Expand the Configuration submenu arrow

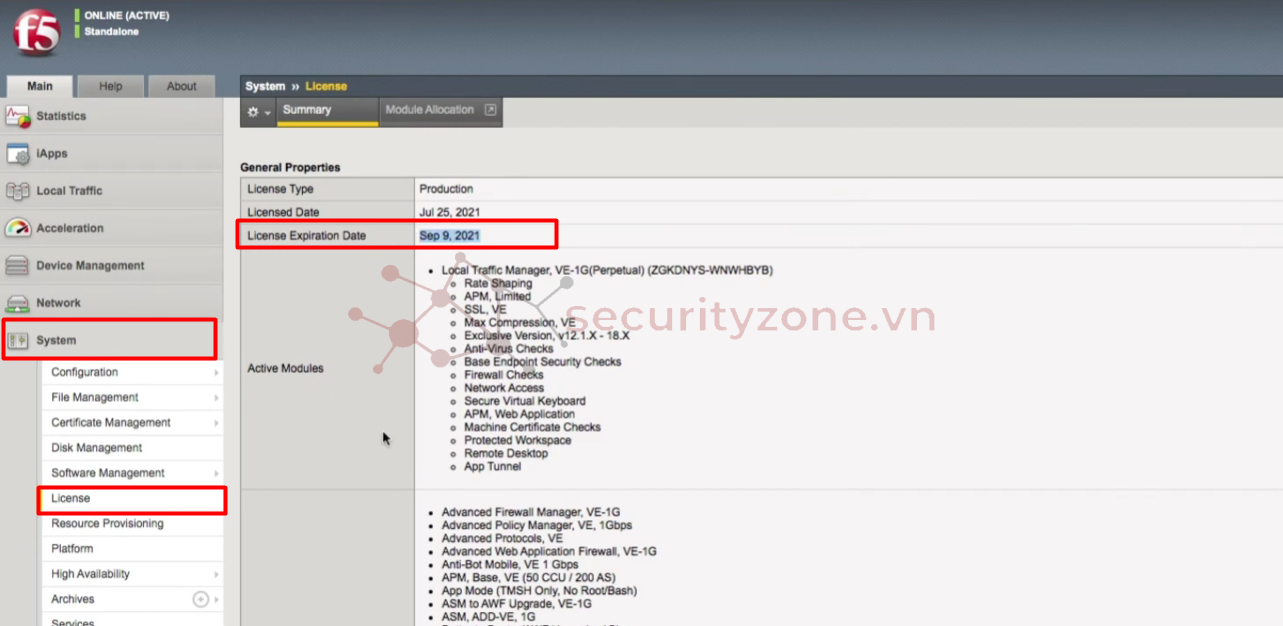[216, 372]
